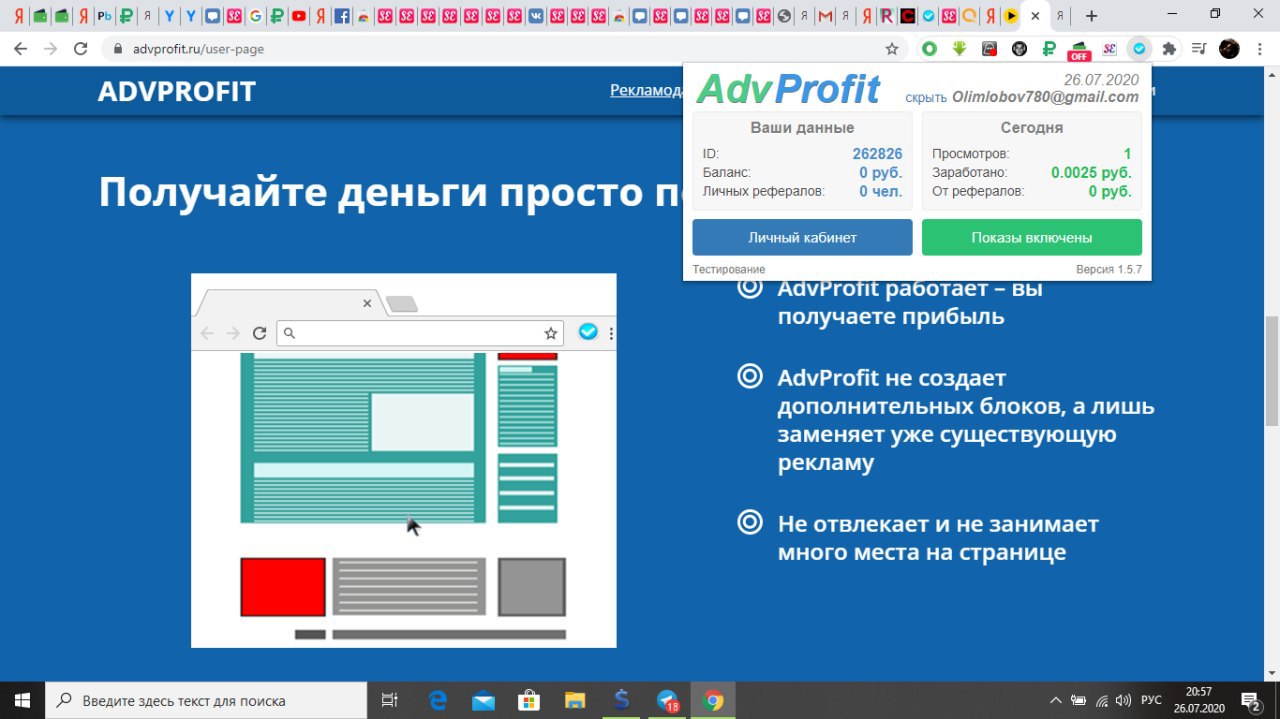The height and width of the screenshot is (719, 1280).
Task: Click the ID value 262826
Action: point(877,154)
